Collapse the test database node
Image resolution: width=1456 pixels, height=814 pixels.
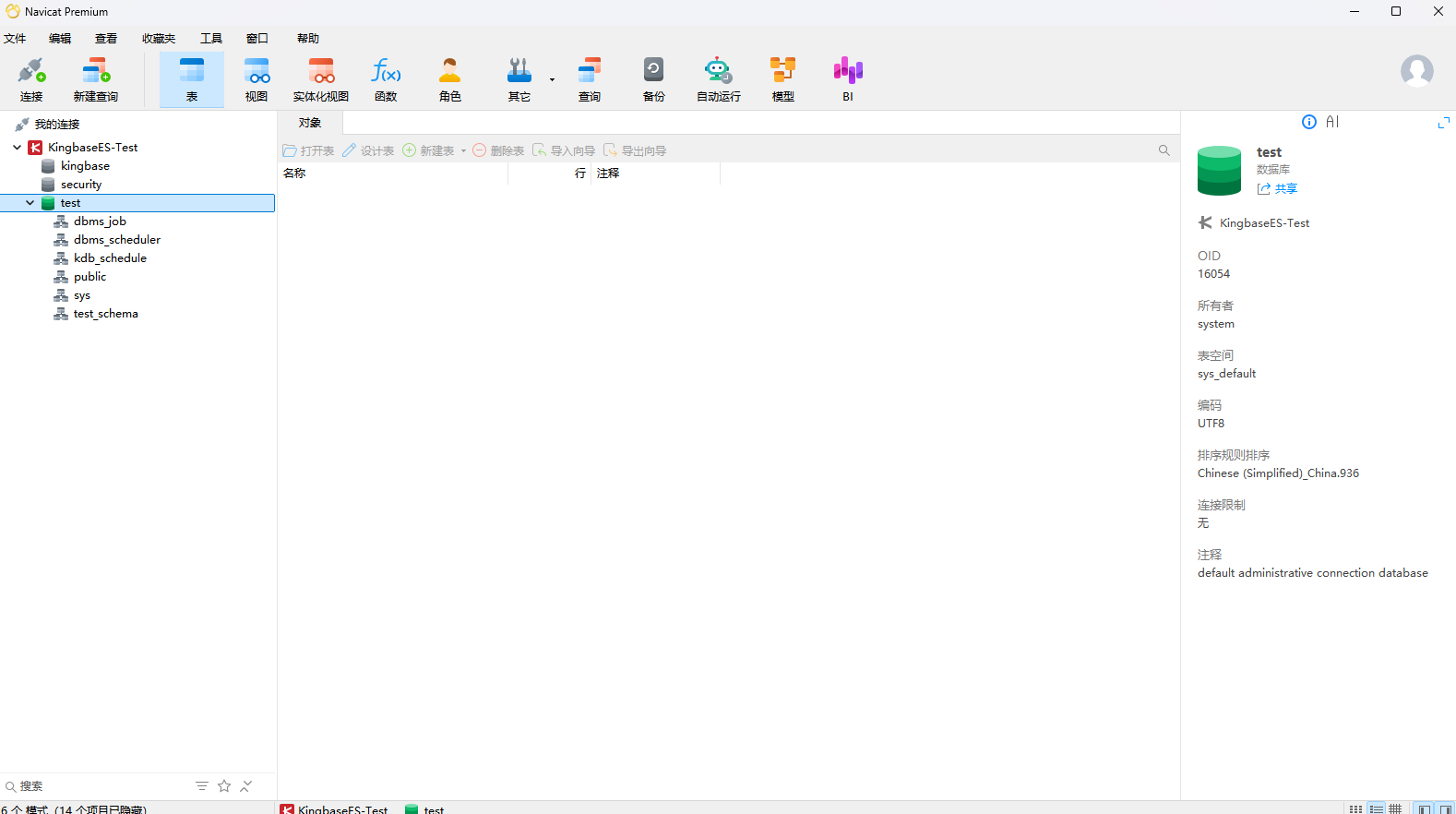coord(30,203)
